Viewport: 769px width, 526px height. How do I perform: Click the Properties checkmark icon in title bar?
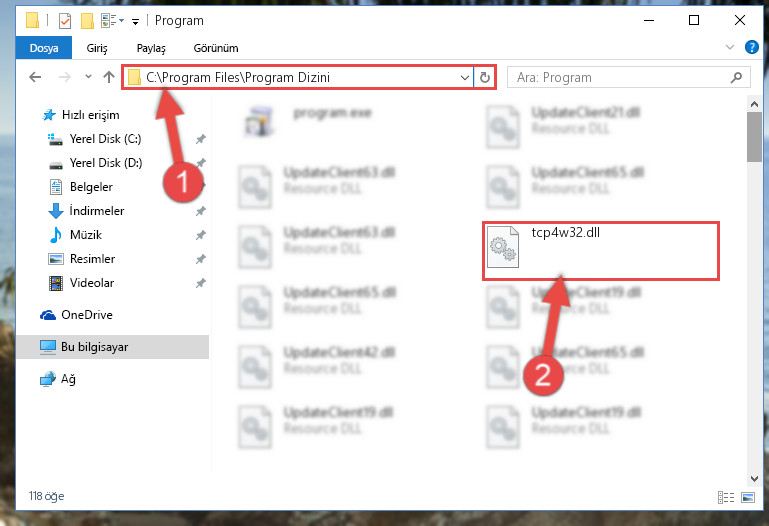coord(65,21)
